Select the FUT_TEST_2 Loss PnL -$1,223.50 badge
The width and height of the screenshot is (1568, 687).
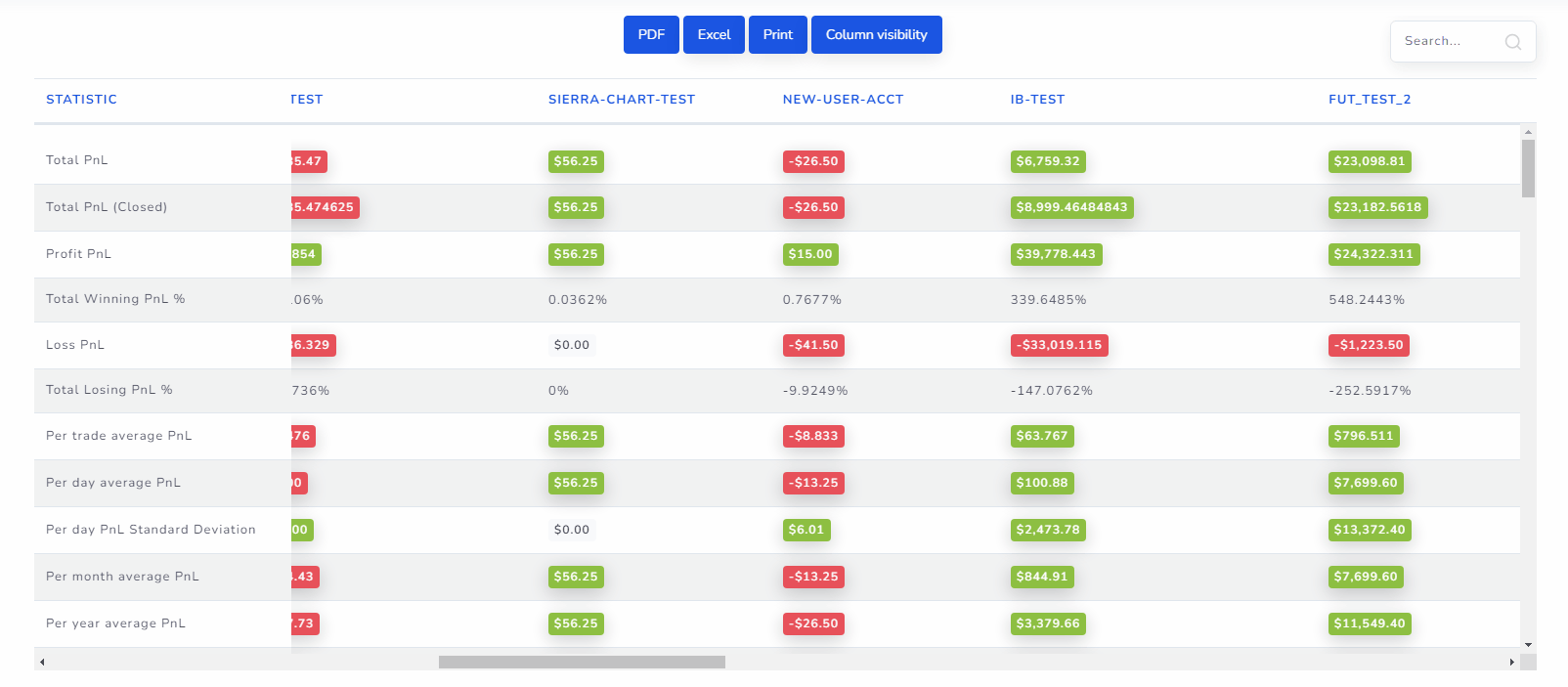(x=1369, y=345)
